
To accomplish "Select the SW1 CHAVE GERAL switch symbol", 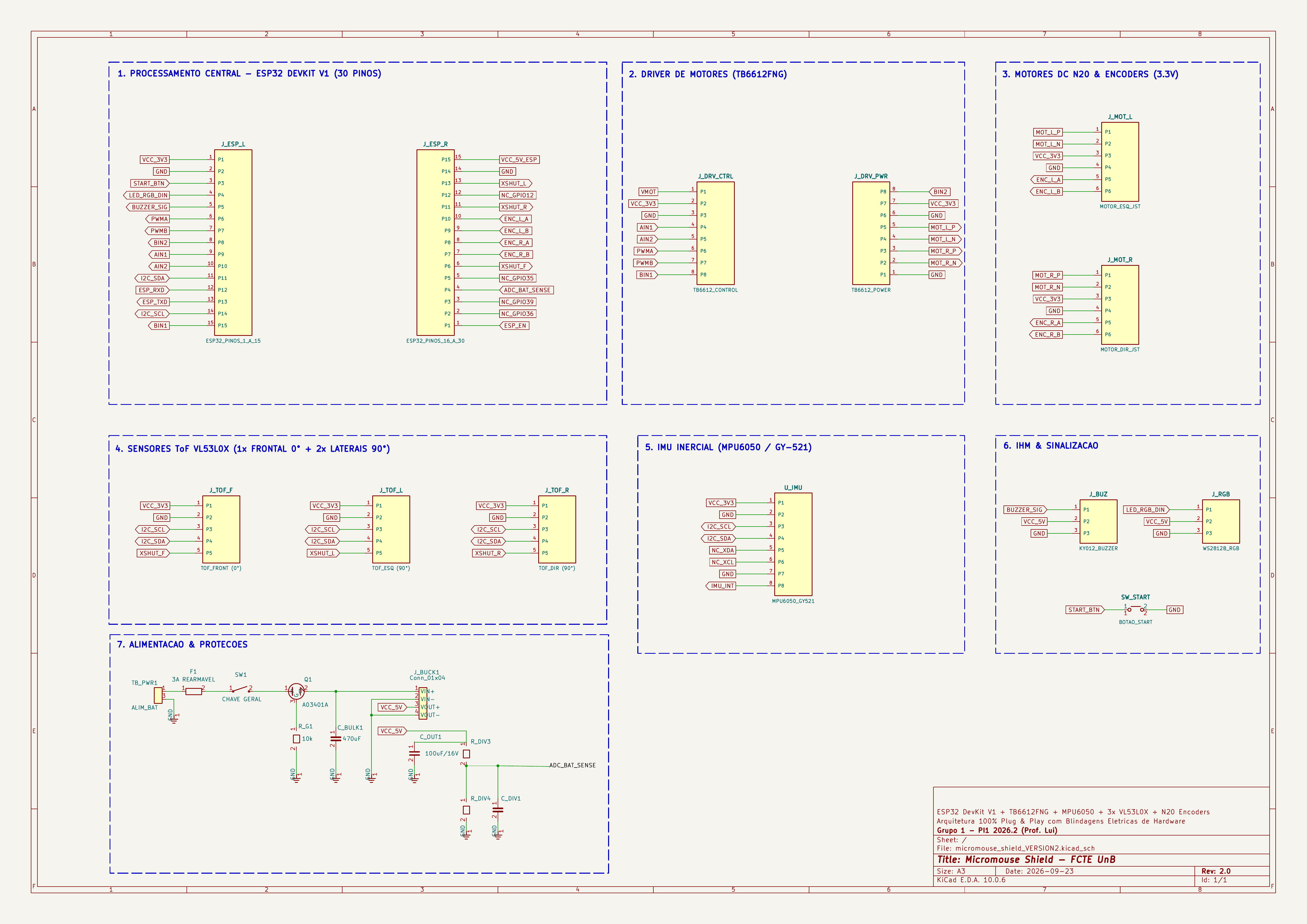I will 241,690.
